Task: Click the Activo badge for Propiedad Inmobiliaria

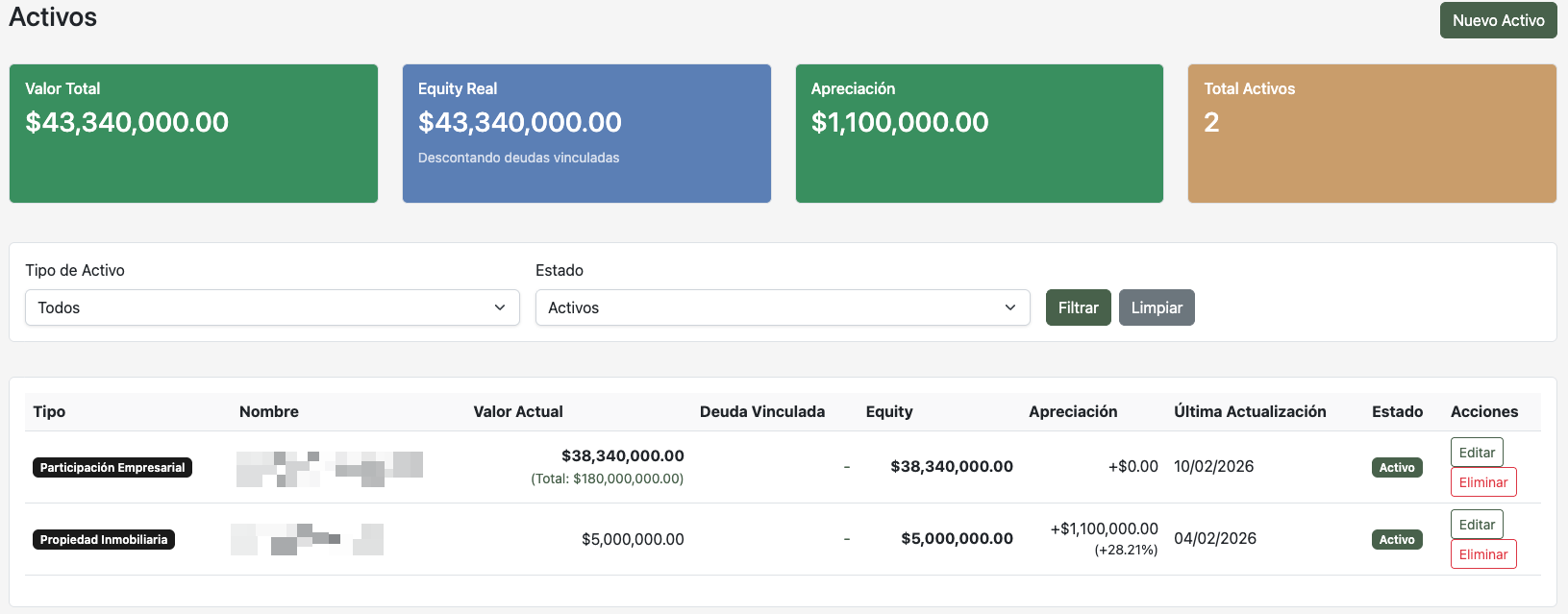Action: [x=1397, y=540]
